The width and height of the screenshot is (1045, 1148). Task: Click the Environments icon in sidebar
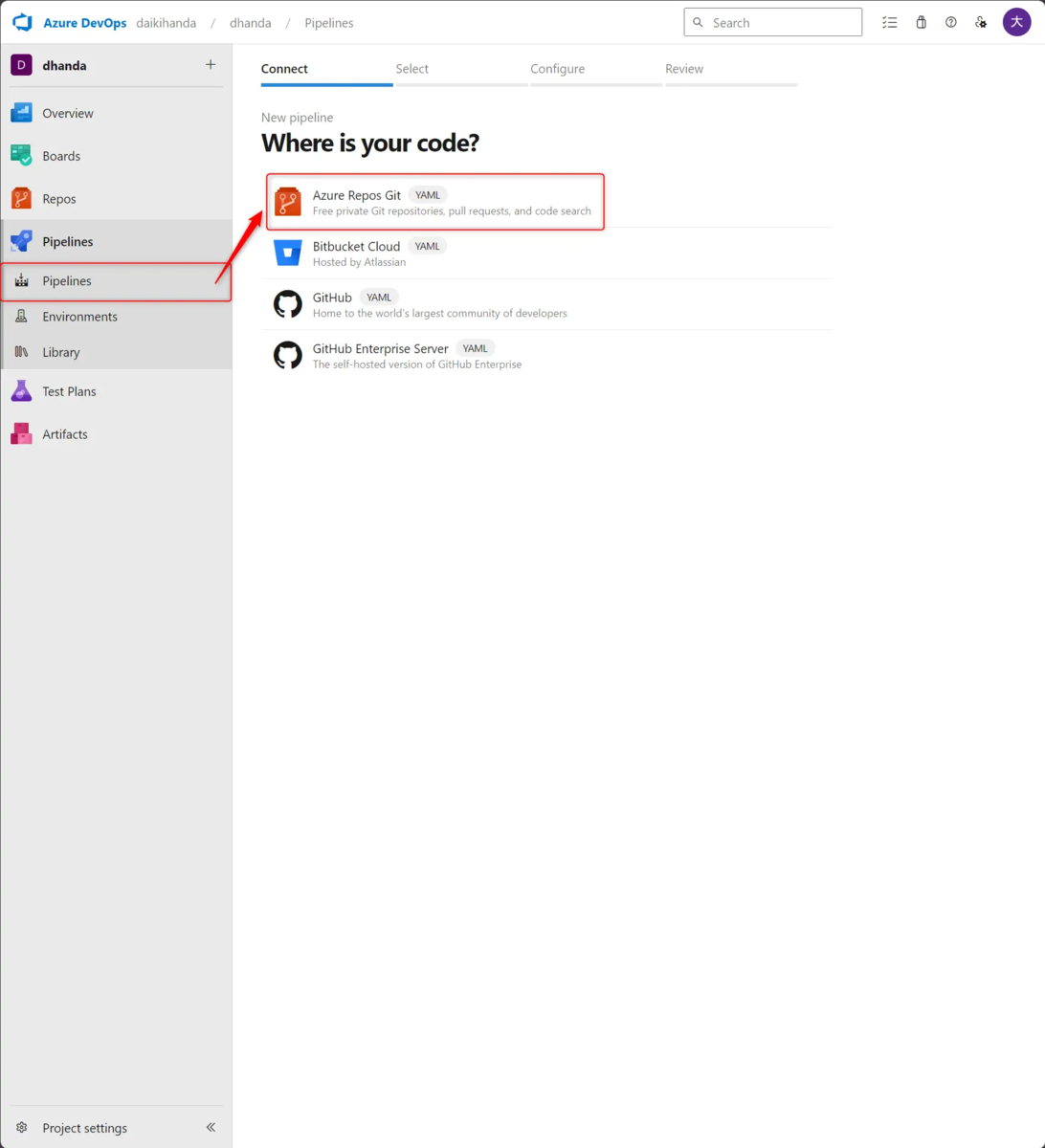(x=21, y=317)
